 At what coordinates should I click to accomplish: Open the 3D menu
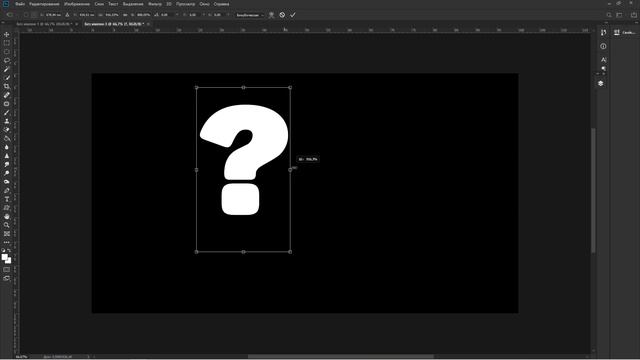click(x=169, y=4)
